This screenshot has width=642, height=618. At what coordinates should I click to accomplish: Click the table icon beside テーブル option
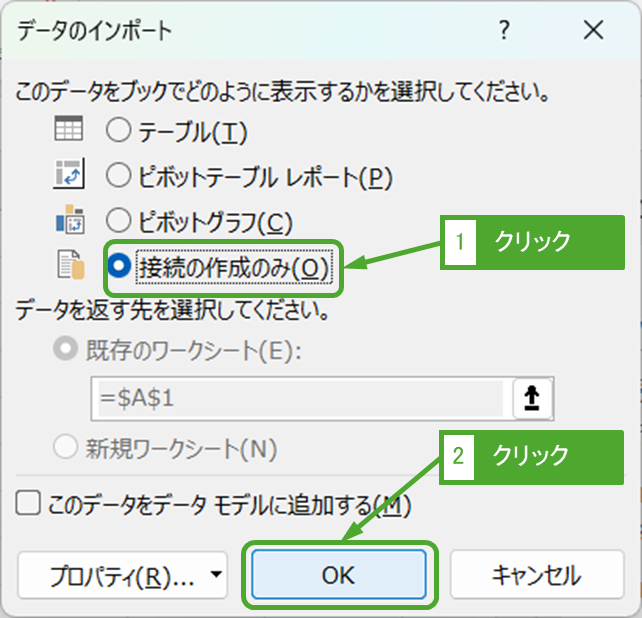point(68,129)
